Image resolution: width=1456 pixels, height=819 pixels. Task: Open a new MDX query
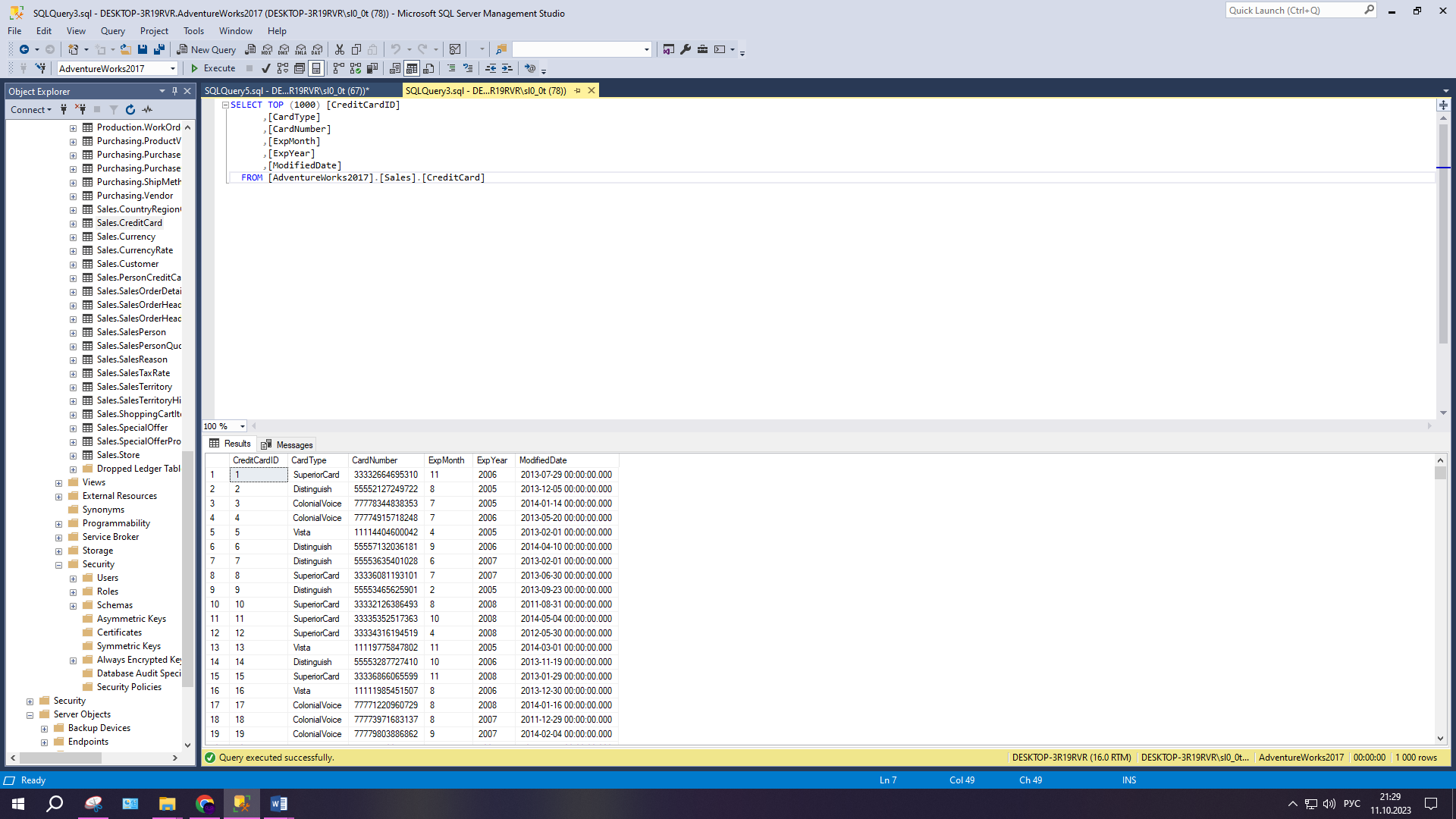(x=267, y=49)
